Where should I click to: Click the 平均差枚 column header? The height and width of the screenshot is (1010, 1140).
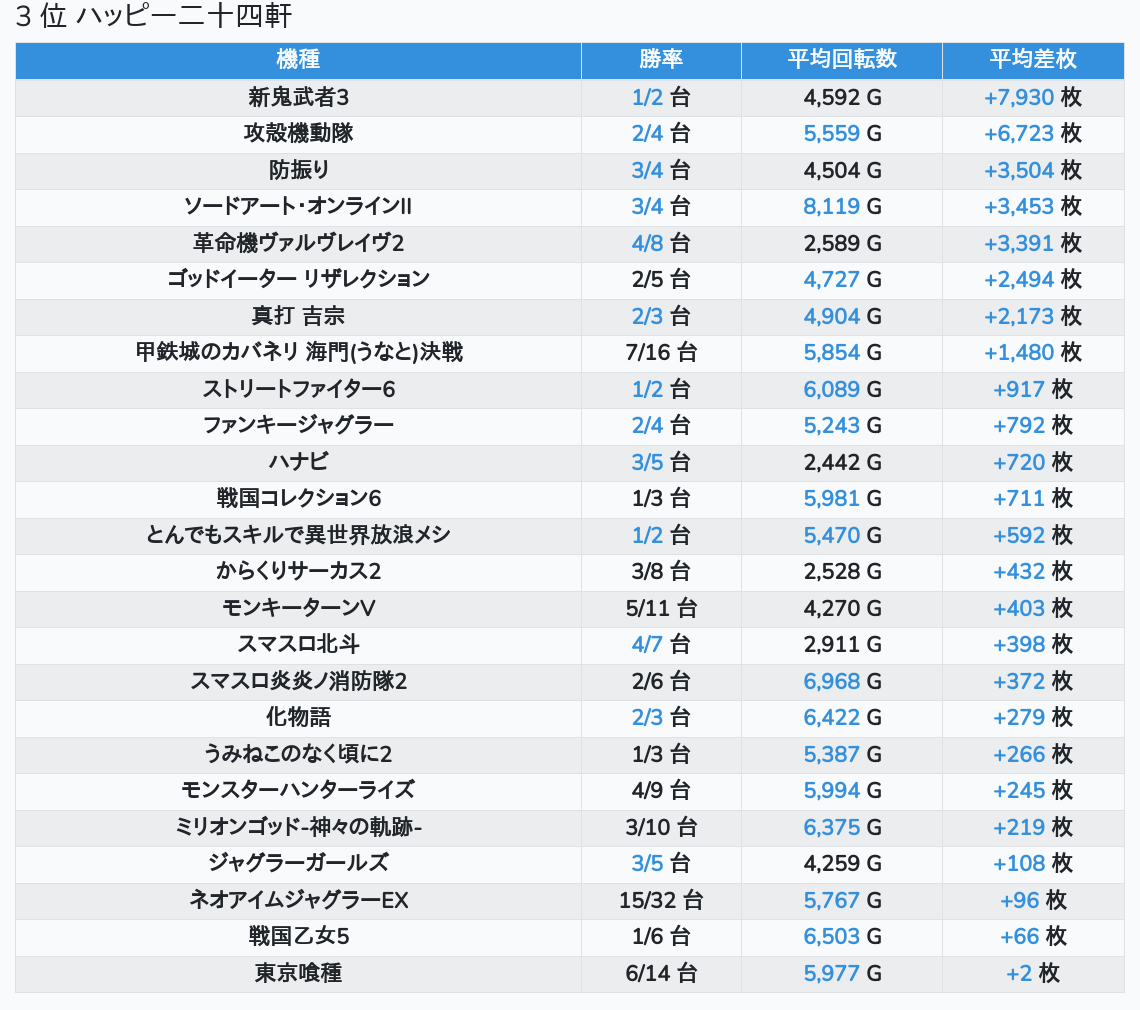(1033, 60)
